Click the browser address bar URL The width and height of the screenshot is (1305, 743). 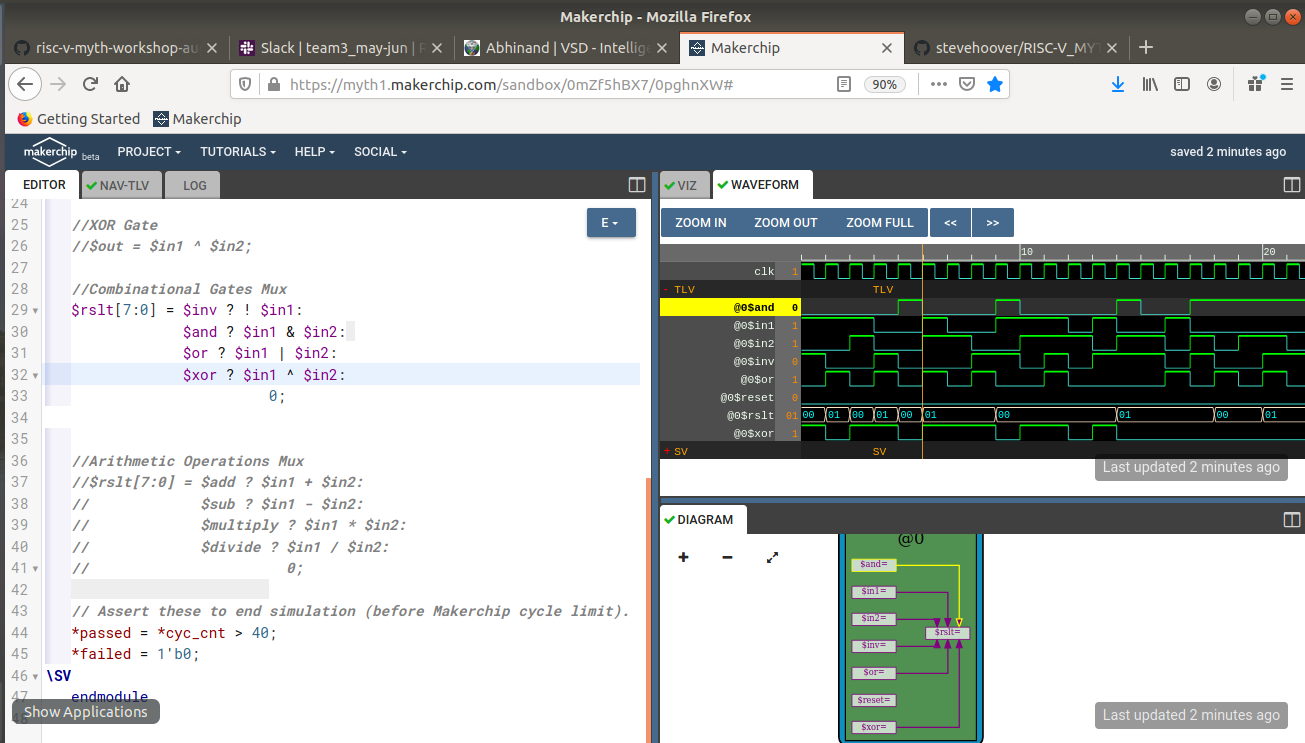[512, 85]
